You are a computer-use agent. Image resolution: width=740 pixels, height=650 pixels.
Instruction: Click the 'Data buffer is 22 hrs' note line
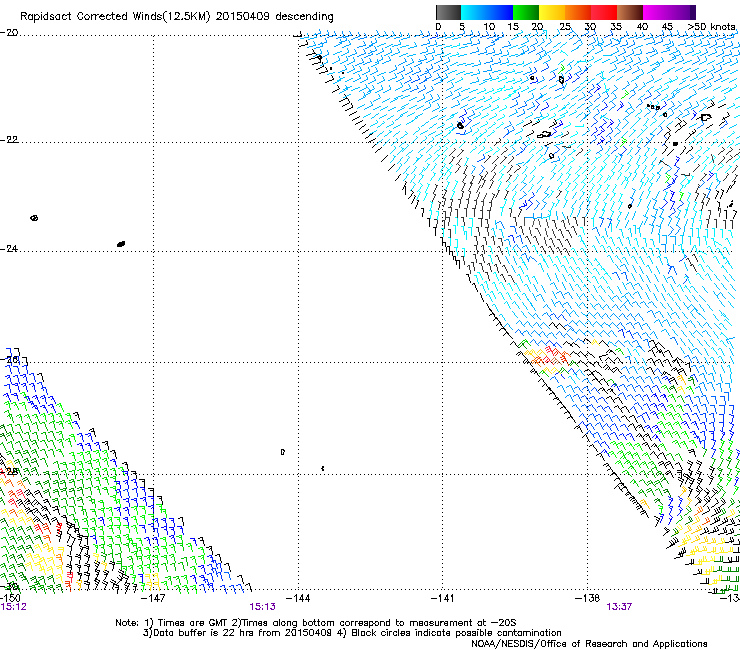[x=352, y=633]
